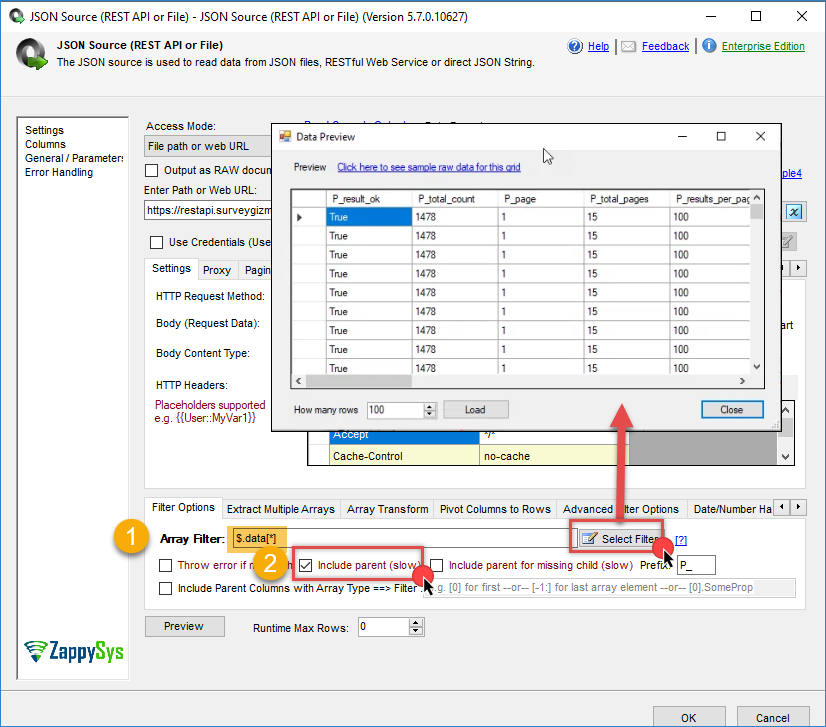Open the Array Transform tab
Viewport: 826px width, 727px height.
[x=387, y=509]
